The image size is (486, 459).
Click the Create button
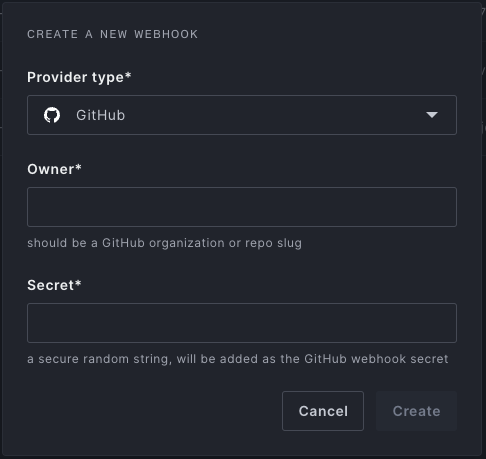[416, 411]
